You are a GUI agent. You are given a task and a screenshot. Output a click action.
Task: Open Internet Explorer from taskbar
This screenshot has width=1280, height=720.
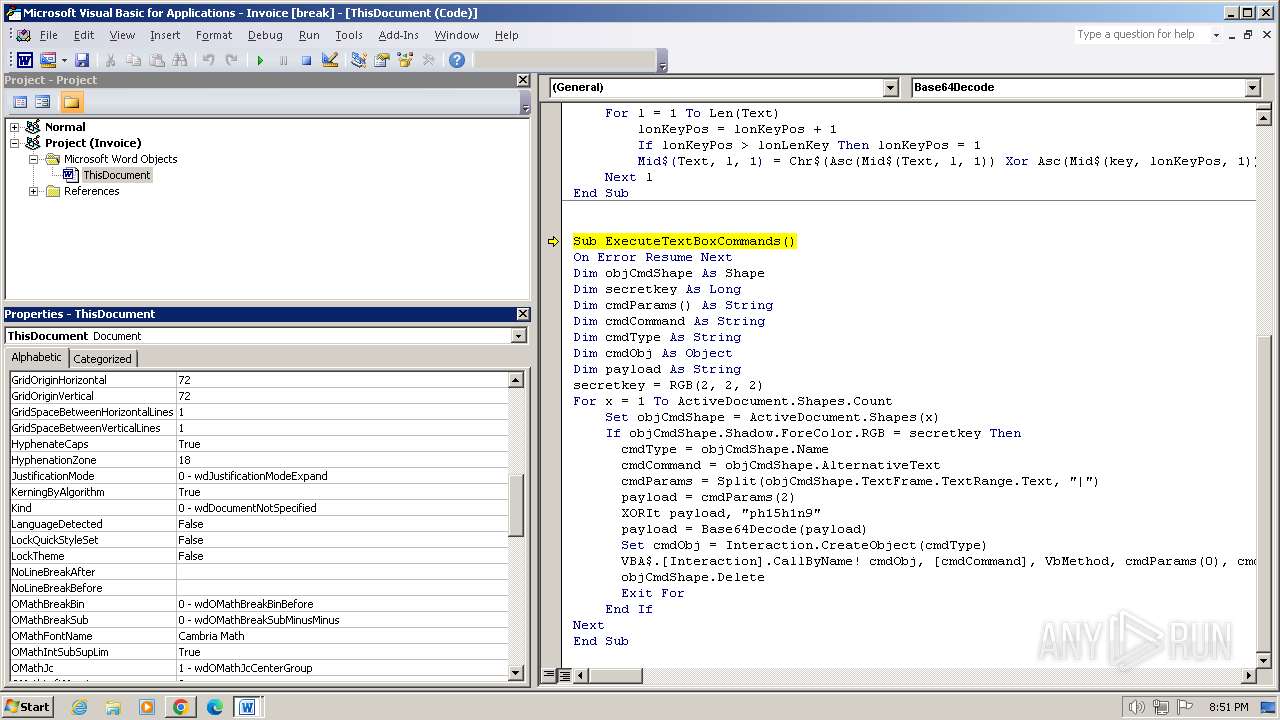point(80,707)
